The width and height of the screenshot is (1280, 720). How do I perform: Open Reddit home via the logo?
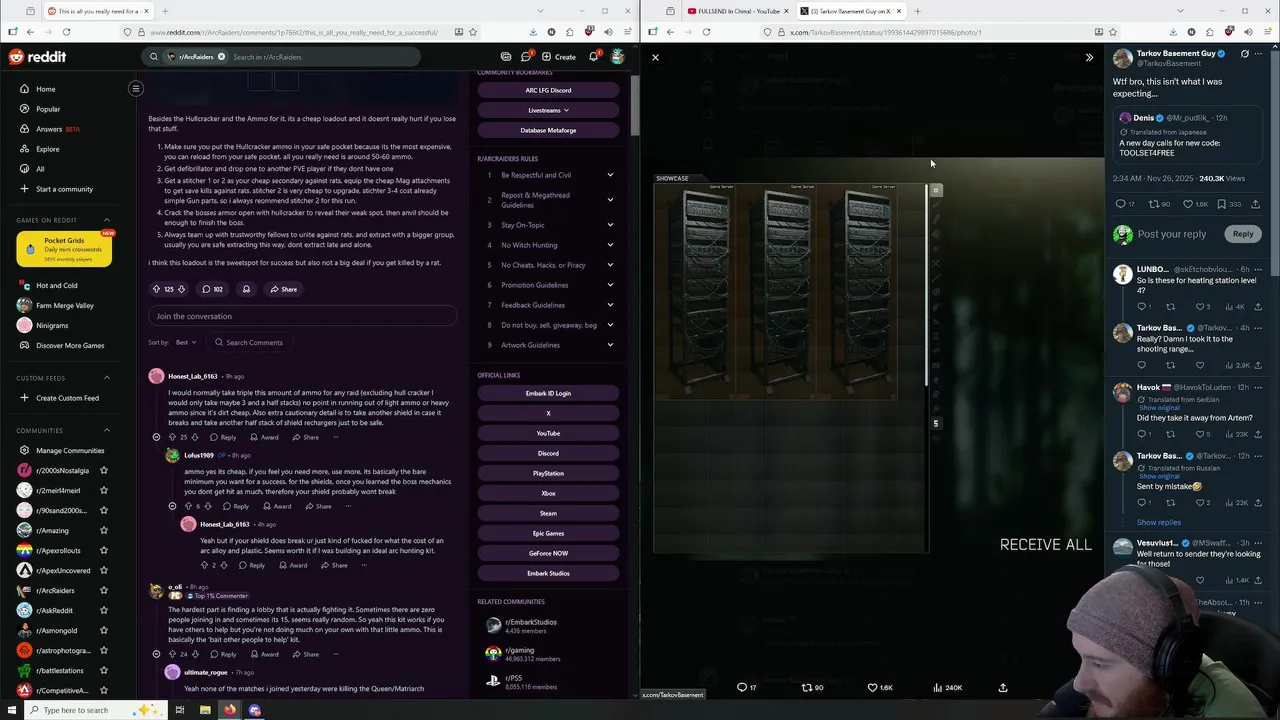pyautogui.click(x=37, y=57)
